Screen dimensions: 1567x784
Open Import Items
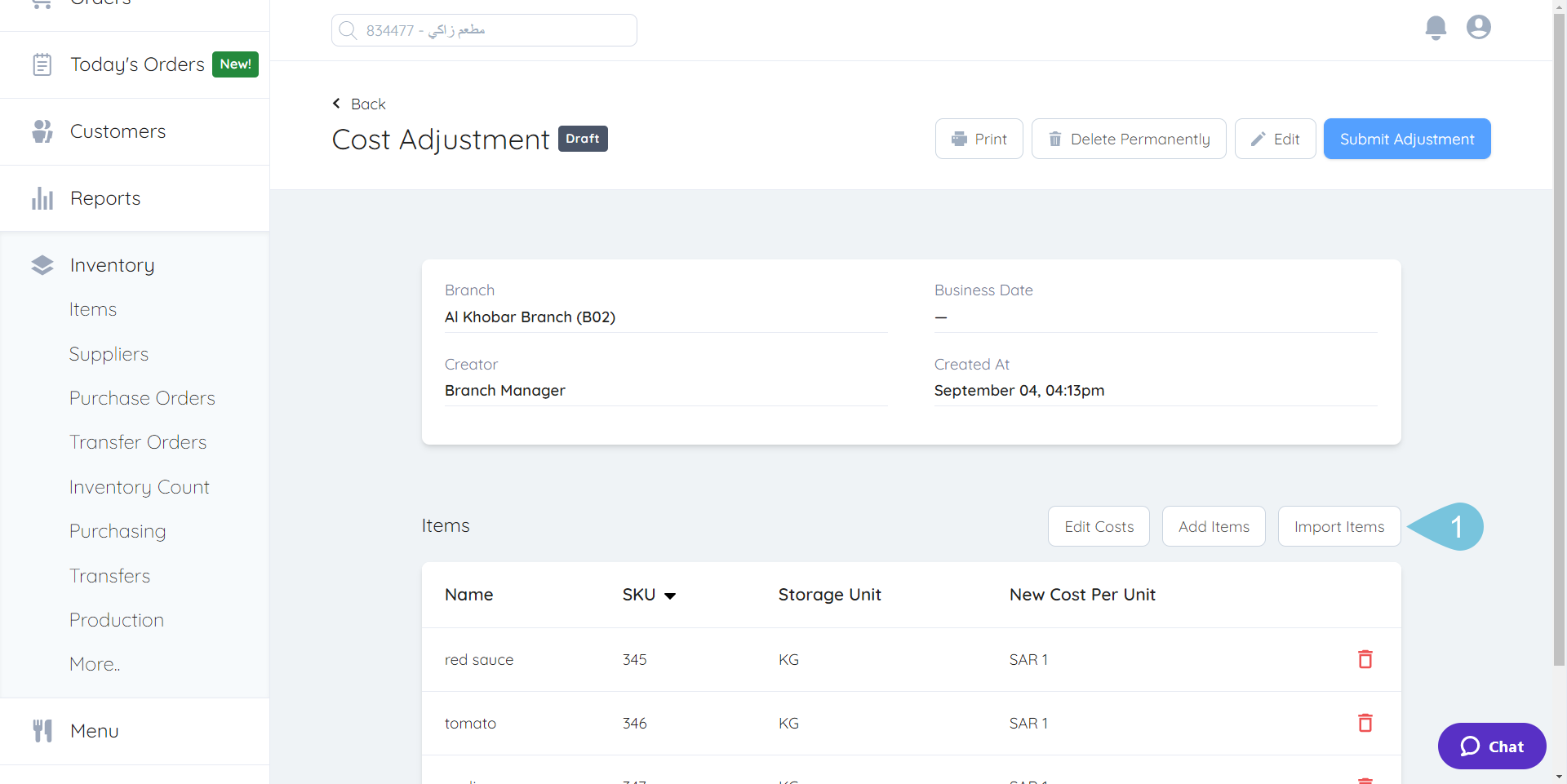point(1338,526)
